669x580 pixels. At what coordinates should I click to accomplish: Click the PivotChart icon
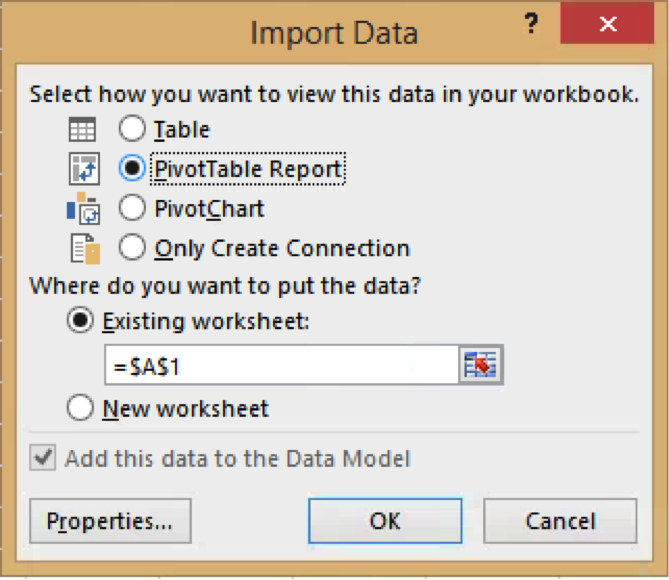click(83, 209)
